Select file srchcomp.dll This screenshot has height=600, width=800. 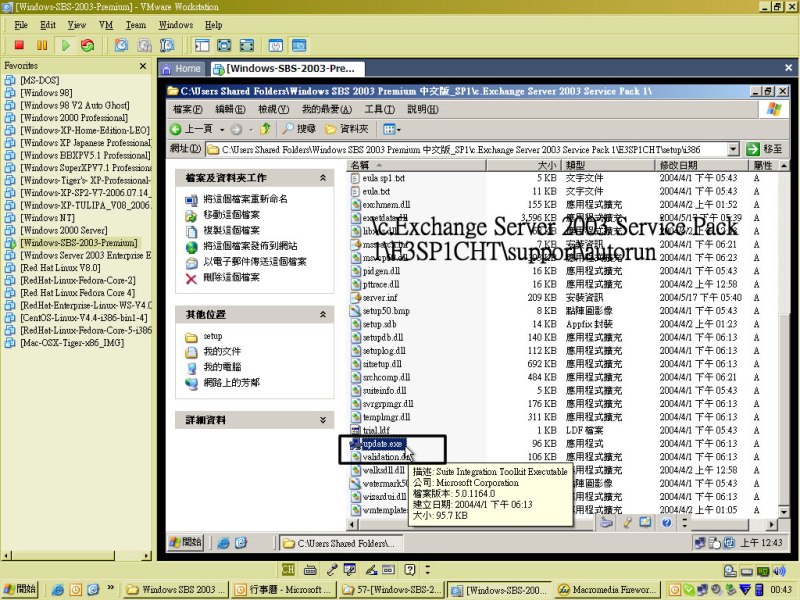coord(386,377)
